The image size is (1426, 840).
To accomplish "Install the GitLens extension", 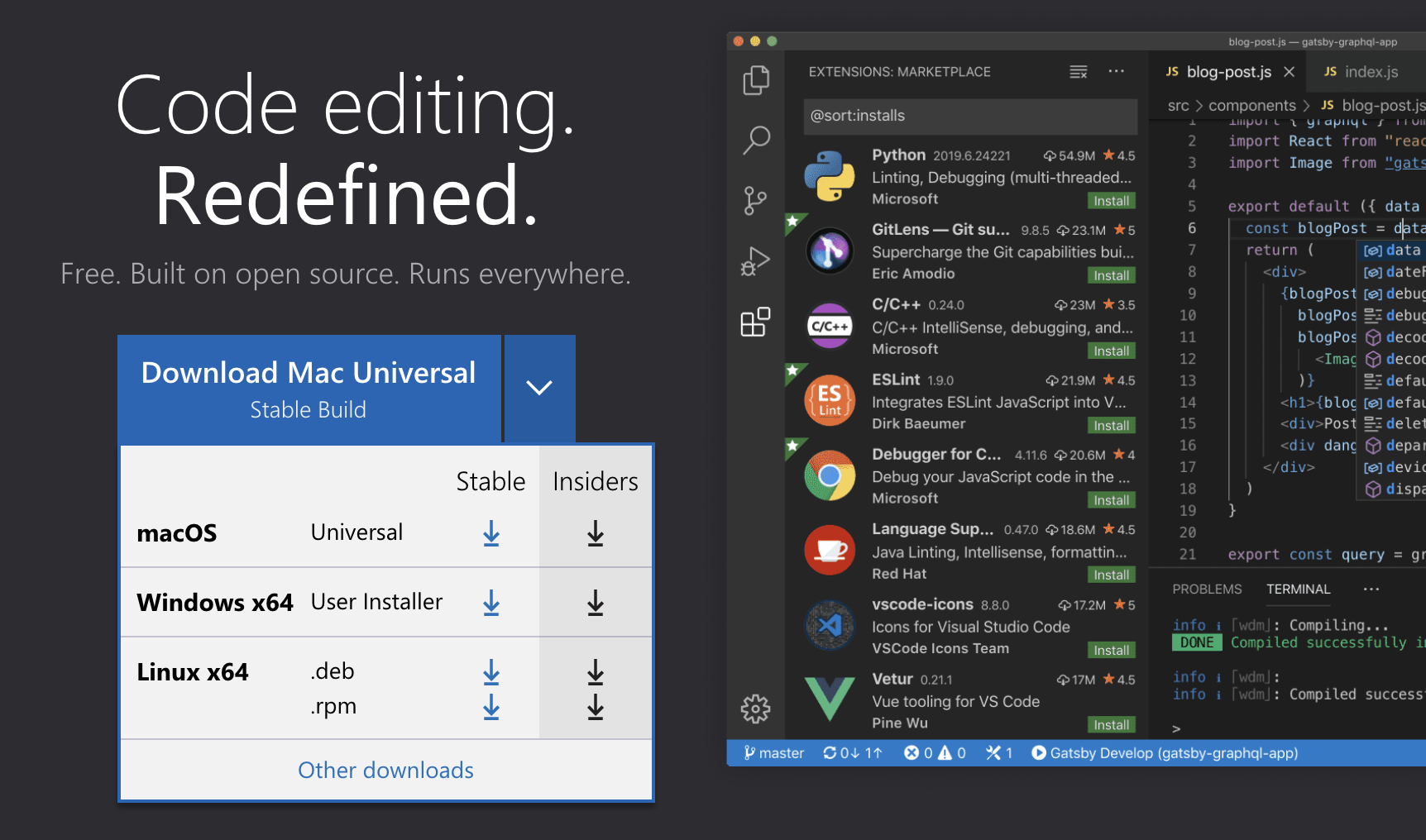I will click(1111, 275).
